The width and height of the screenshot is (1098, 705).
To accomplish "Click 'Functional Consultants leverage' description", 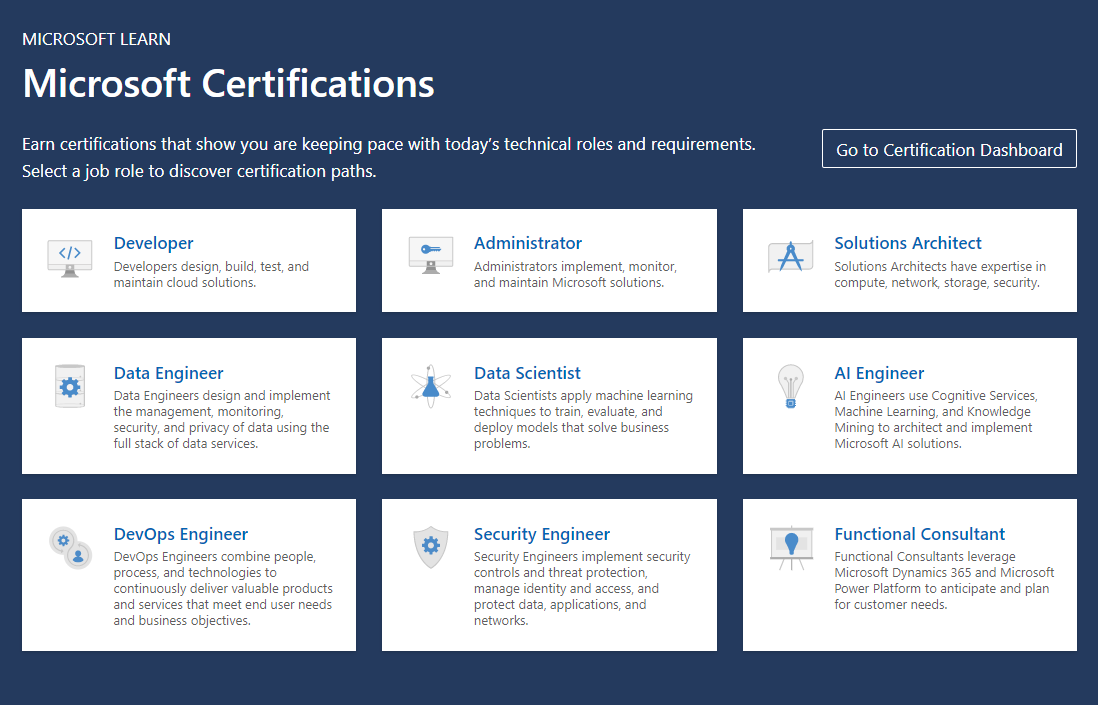I will (x=944, y=580).
